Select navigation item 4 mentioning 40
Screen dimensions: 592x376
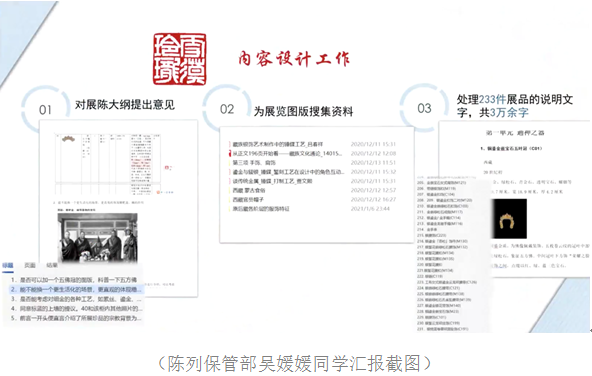click(x=77, y=308)
